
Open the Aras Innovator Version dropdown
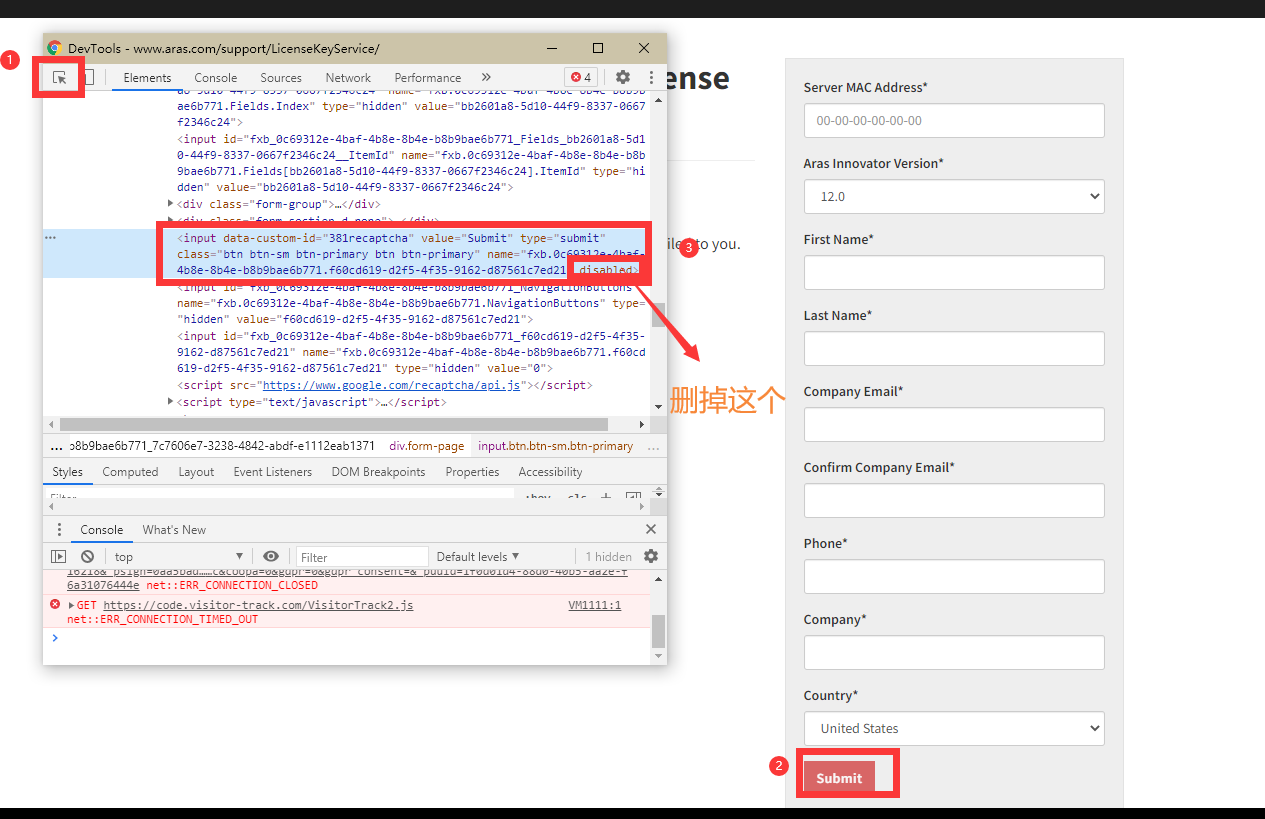click(953, 197)
